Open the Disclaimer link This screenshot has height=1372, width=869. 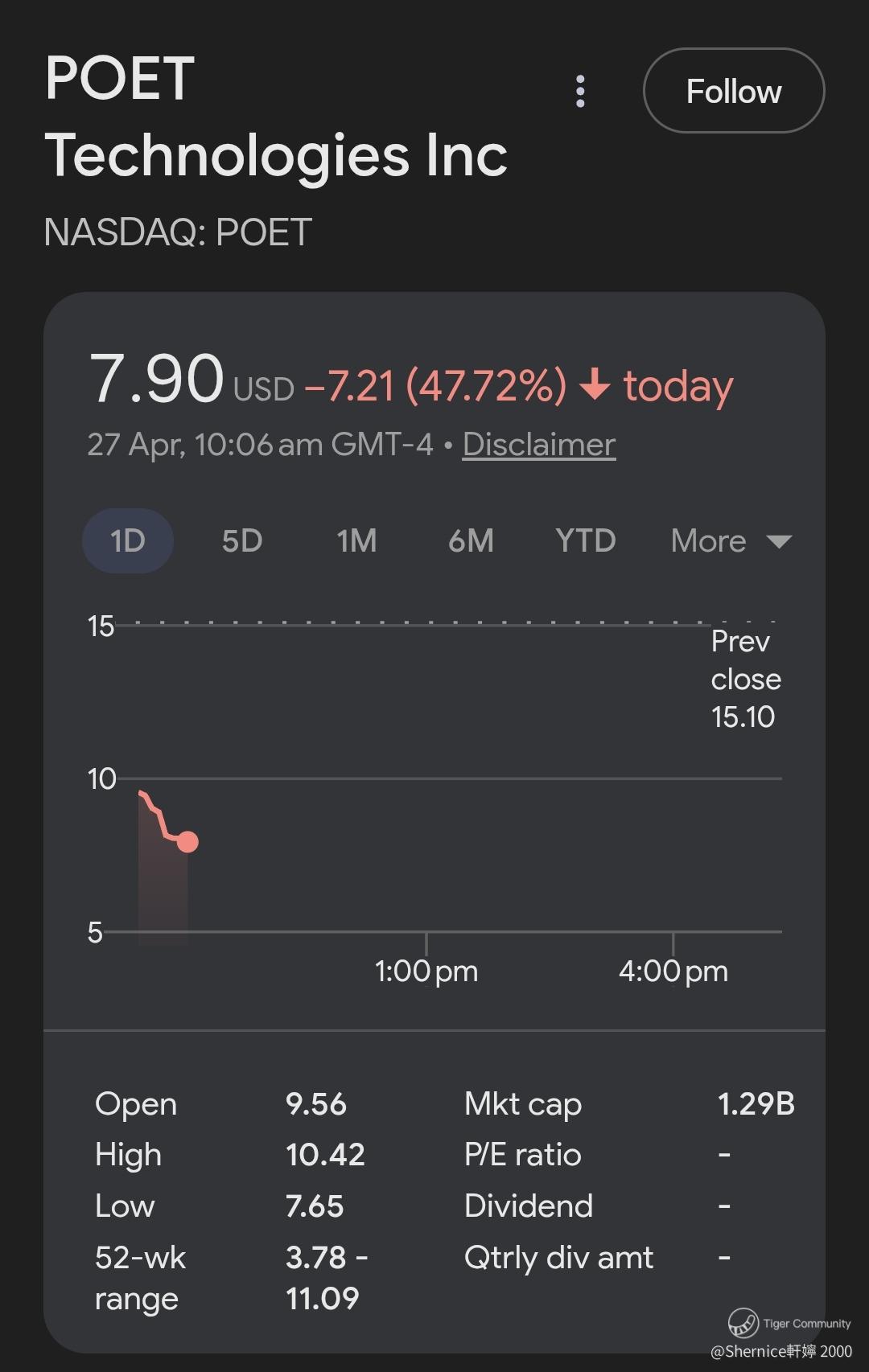coord(539,444)
